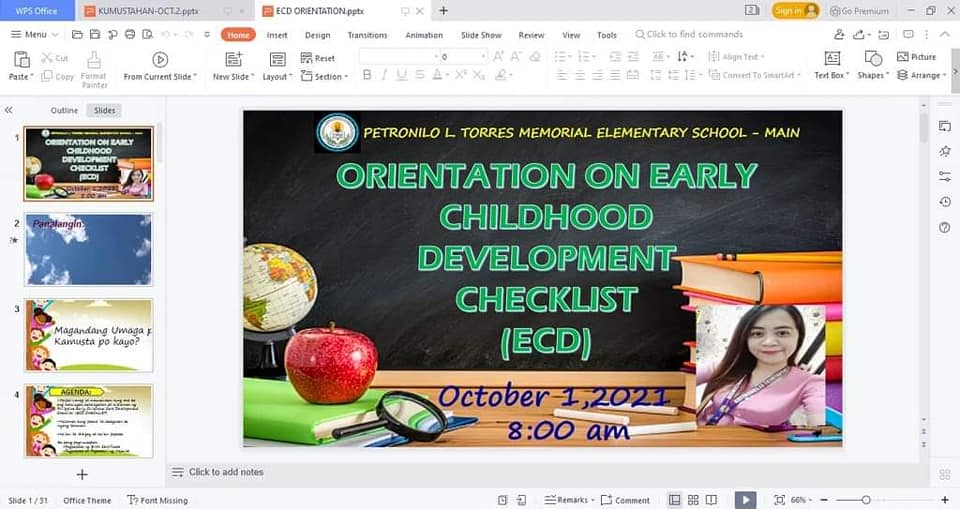The image size is (960, 509).
Task: Open the Menu button
Action: click(x=34, y=34)
